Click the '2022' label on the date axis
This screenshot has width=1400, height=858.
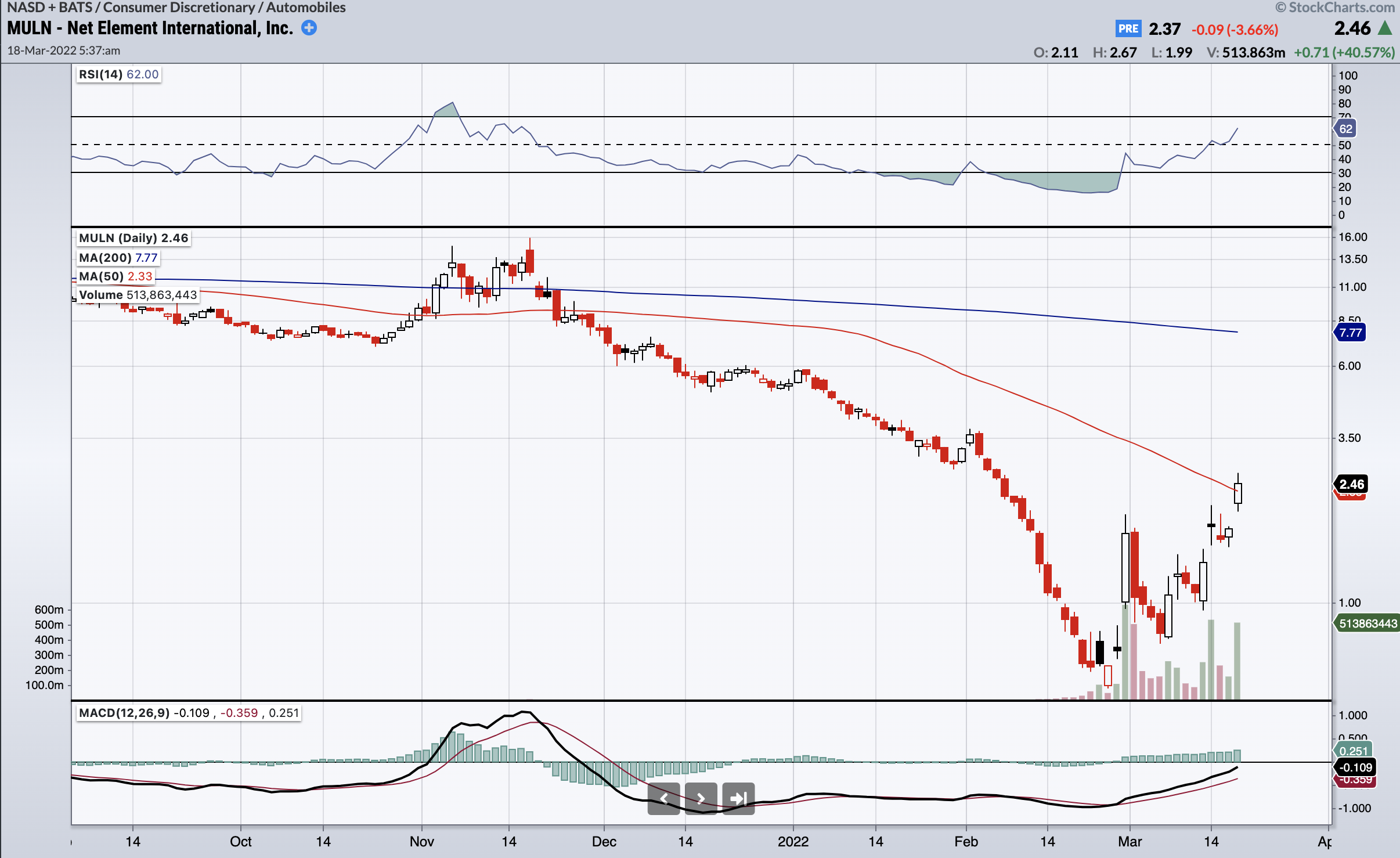pos(793,842)
